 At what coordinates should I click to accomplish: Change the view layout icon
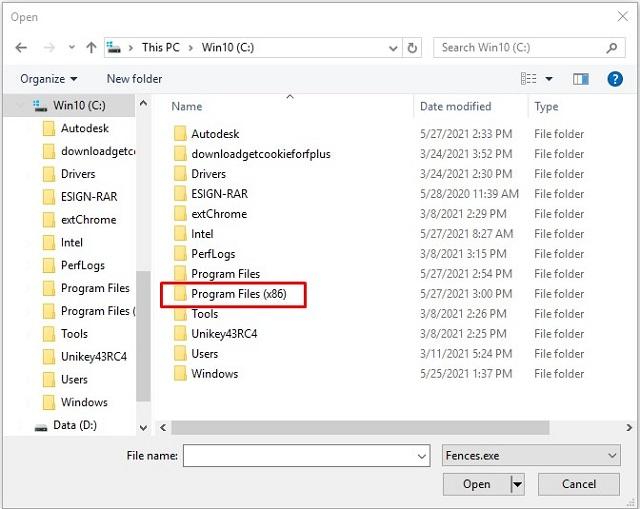pos(529,78)
